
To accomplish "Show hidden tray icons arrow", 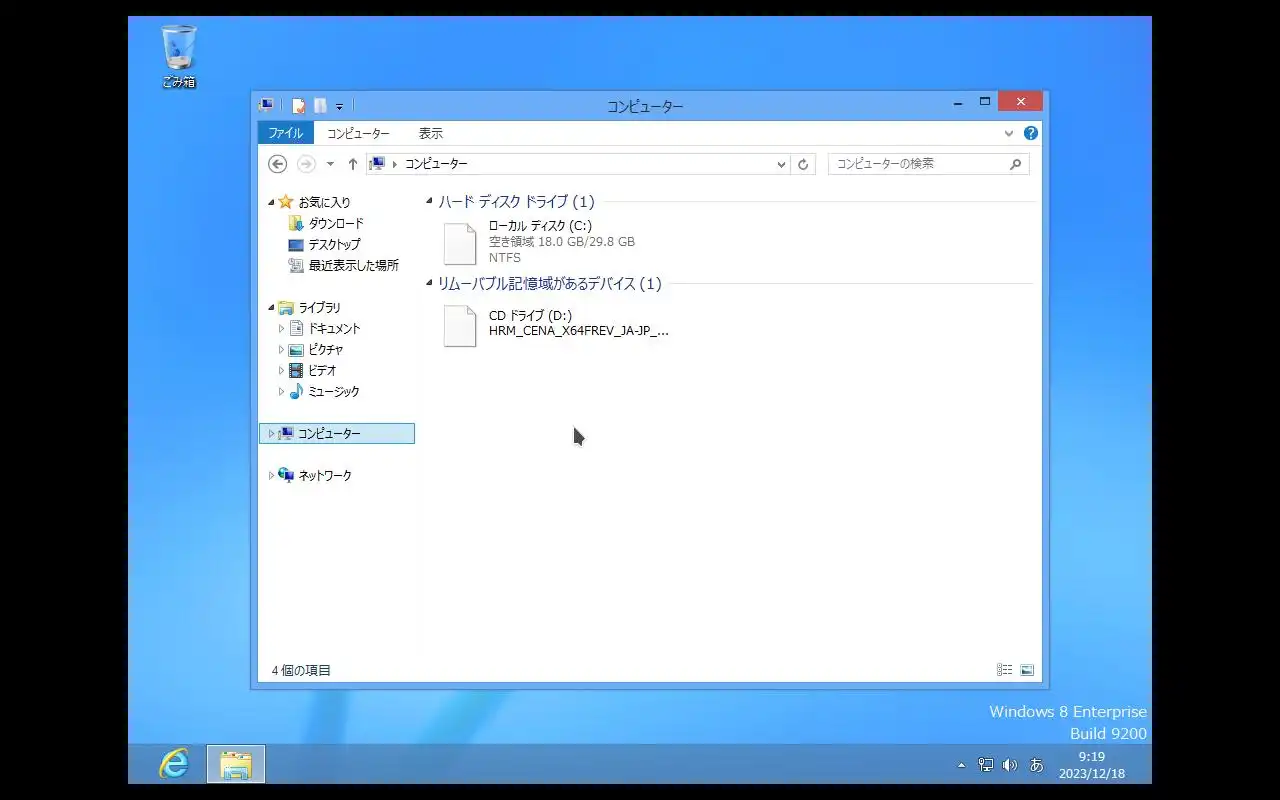I will 962,765.
